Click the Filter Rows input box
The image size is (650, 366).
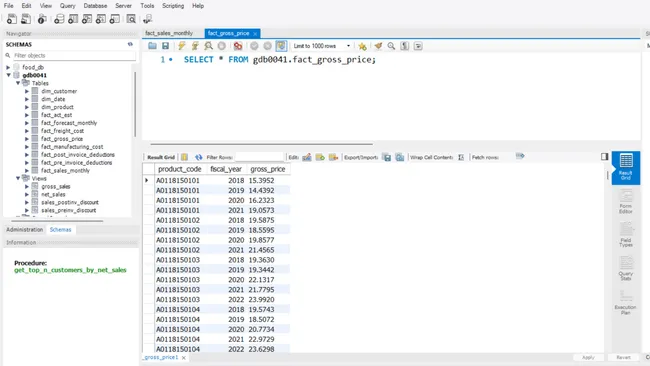(260, 157)
